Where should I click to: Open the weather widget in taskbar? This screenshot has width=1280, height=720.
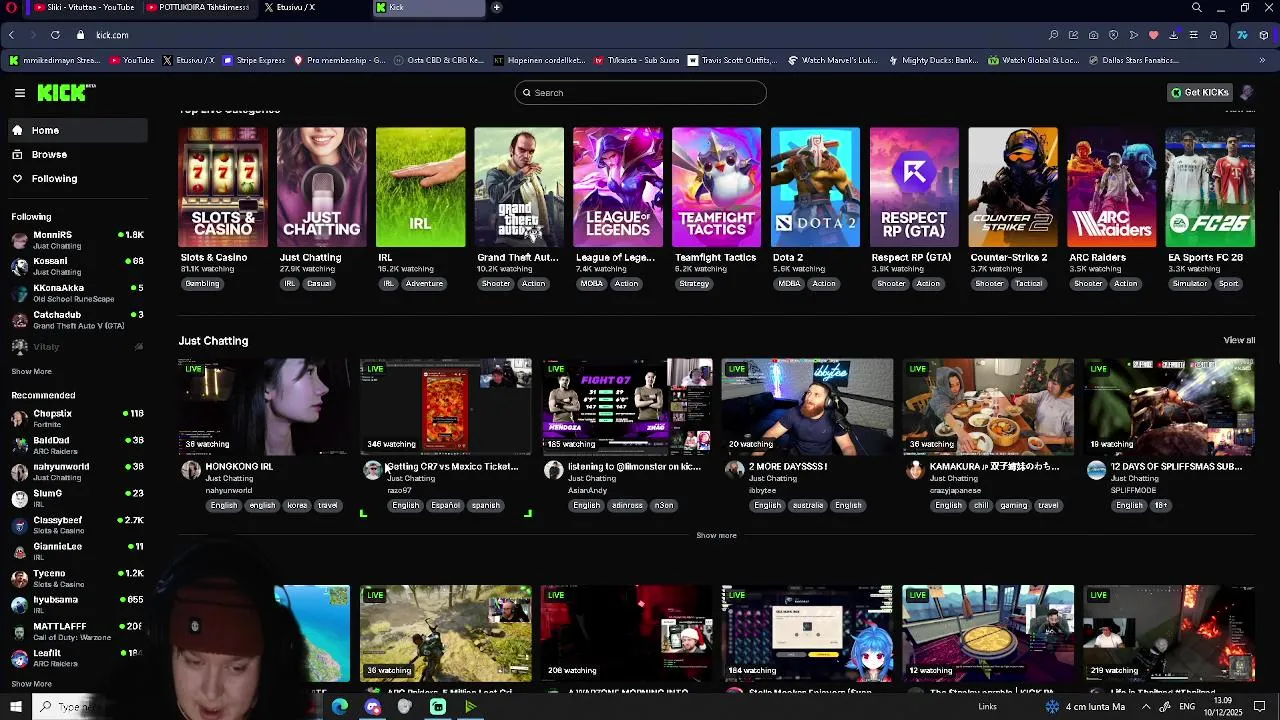click(1085, 707)
